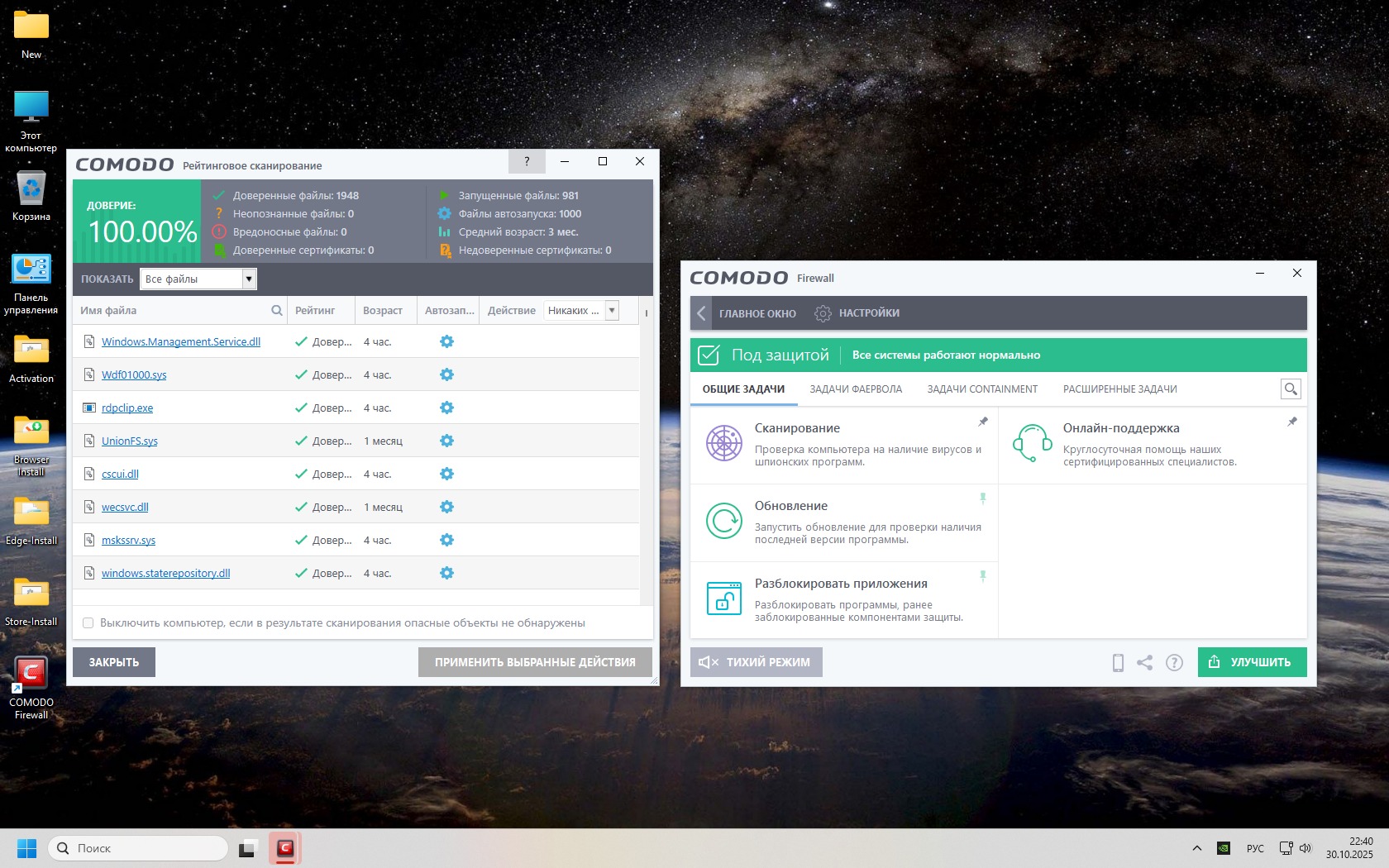
Task: Switch to Задачи фаервола tab
Action: click(x=856, y=389)
